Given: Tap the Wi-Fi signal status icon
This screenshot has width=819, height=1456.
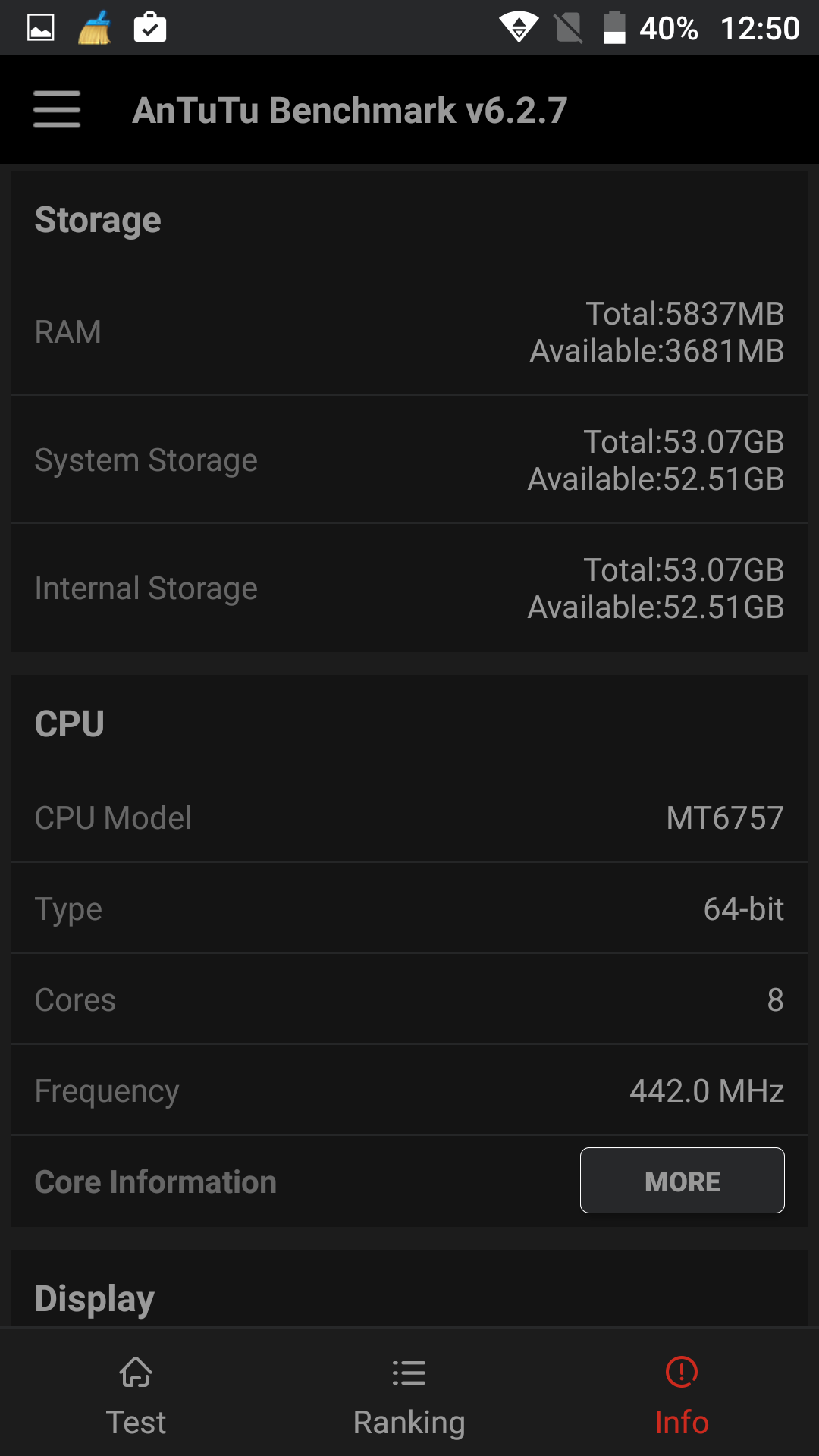Looking at the screenshot, I should click(519, 28).
